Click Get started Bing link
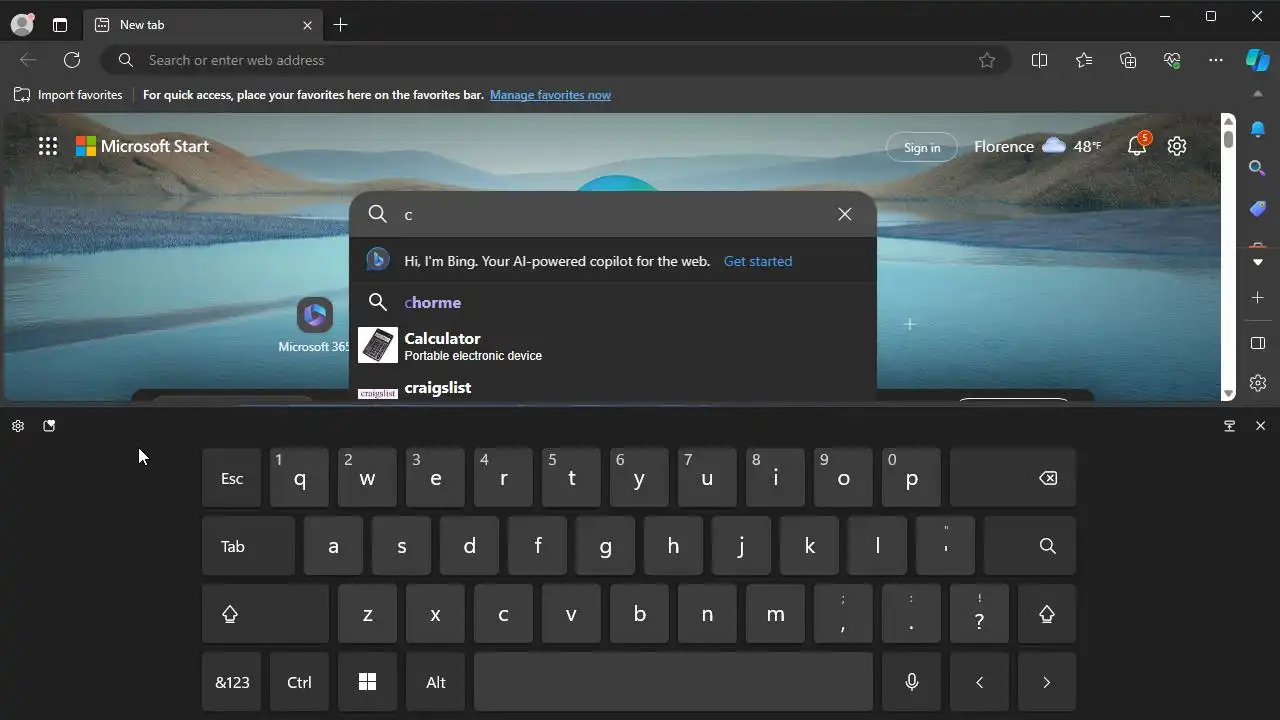 point(758,261)
